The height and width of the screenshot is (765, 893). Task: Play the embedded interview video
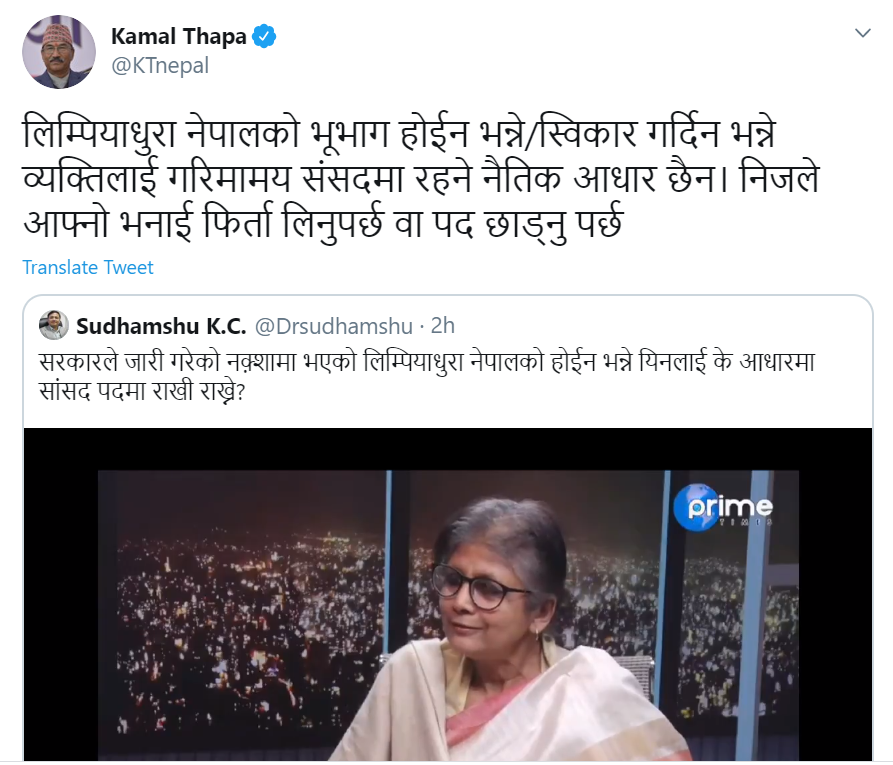point(448,595)
